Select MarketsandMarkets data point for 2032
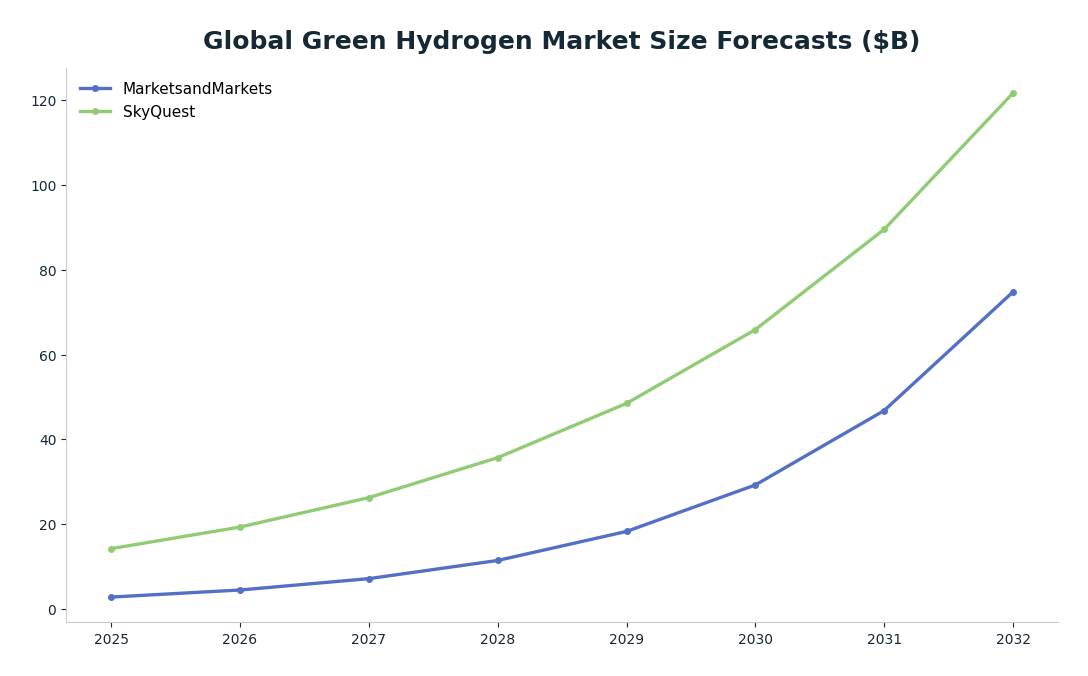This screenshot has width=1088, height=676. (1013, 293)
